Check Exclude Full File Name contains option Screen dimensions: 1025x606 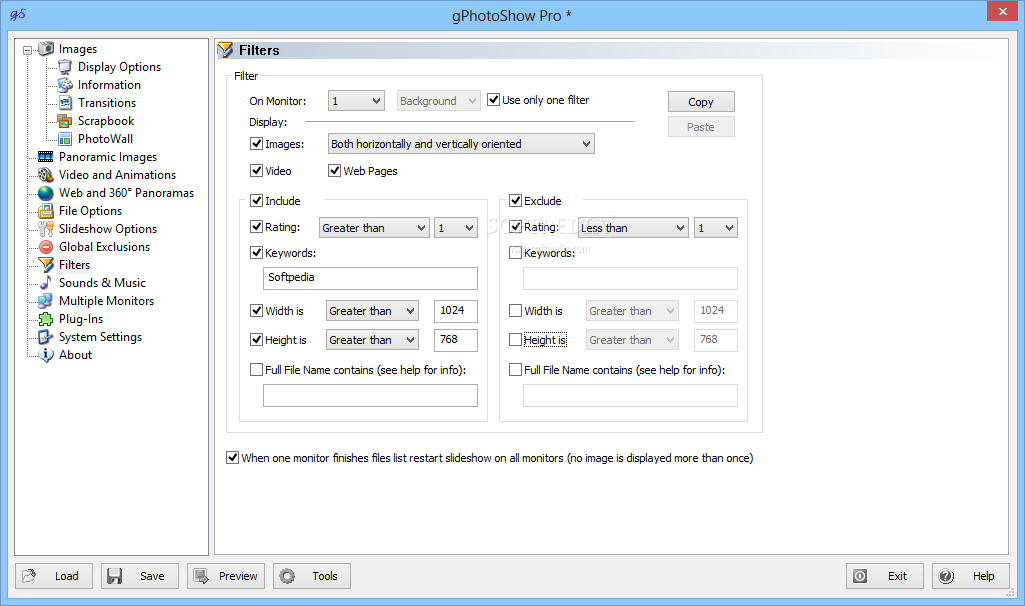coord(515,370)
